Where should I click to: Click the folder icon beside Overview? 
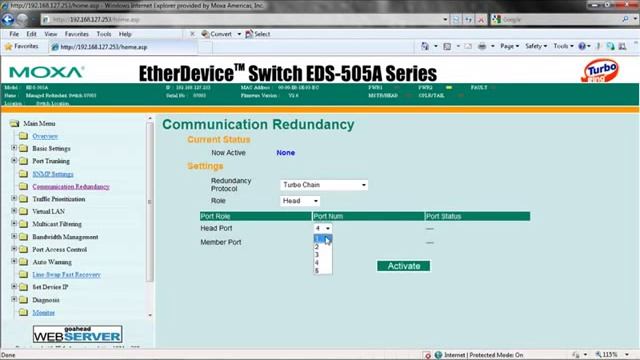pos(24,136)
